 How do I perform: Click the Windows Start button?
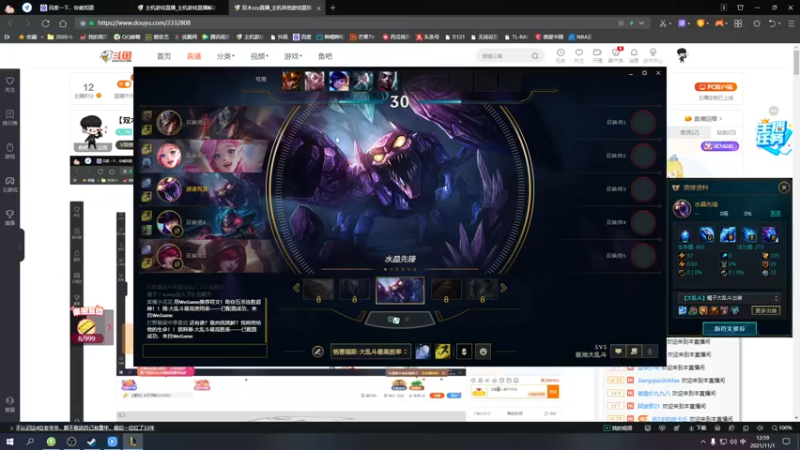click(10, 441)
